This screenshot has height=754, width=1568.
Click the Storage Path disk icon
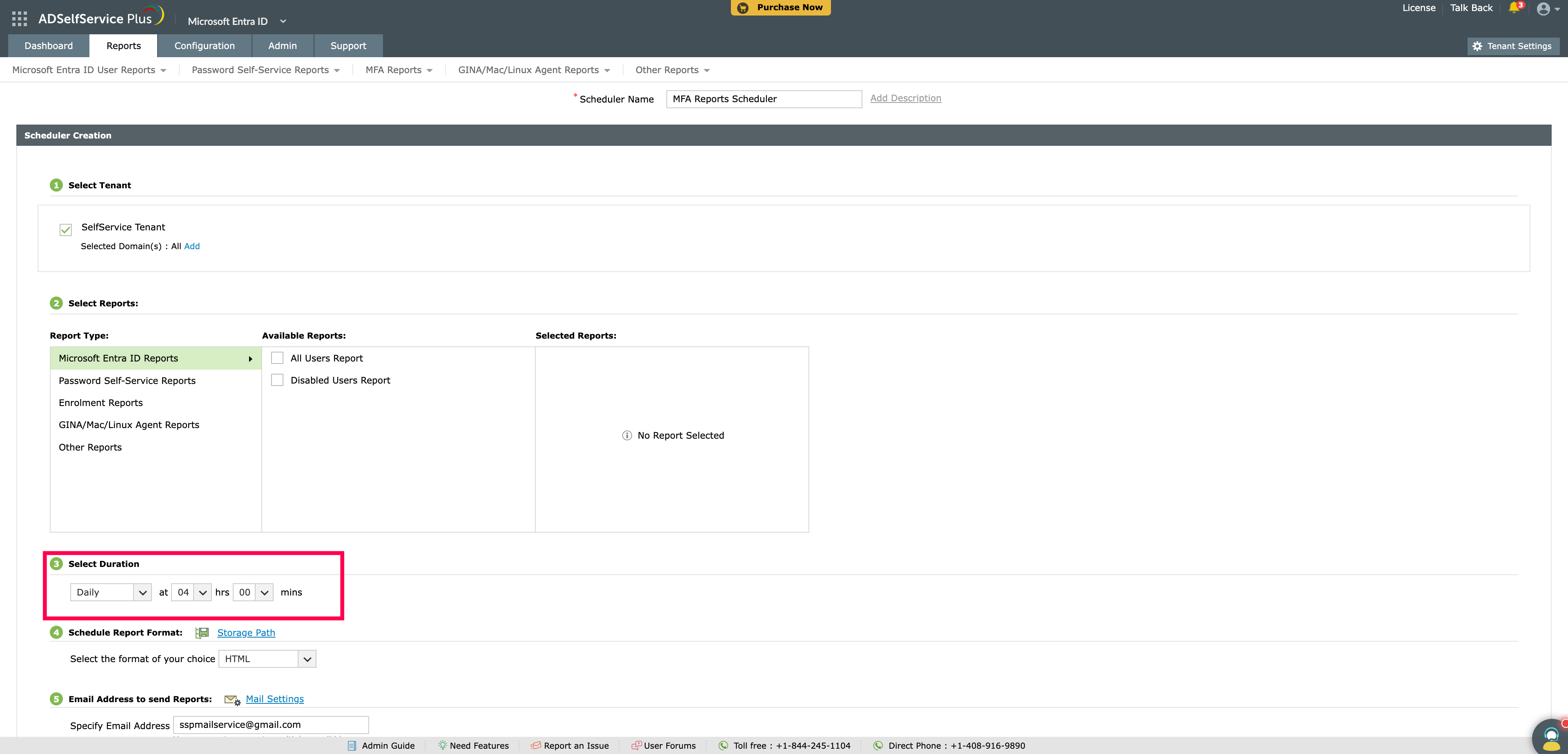(202, 633)
